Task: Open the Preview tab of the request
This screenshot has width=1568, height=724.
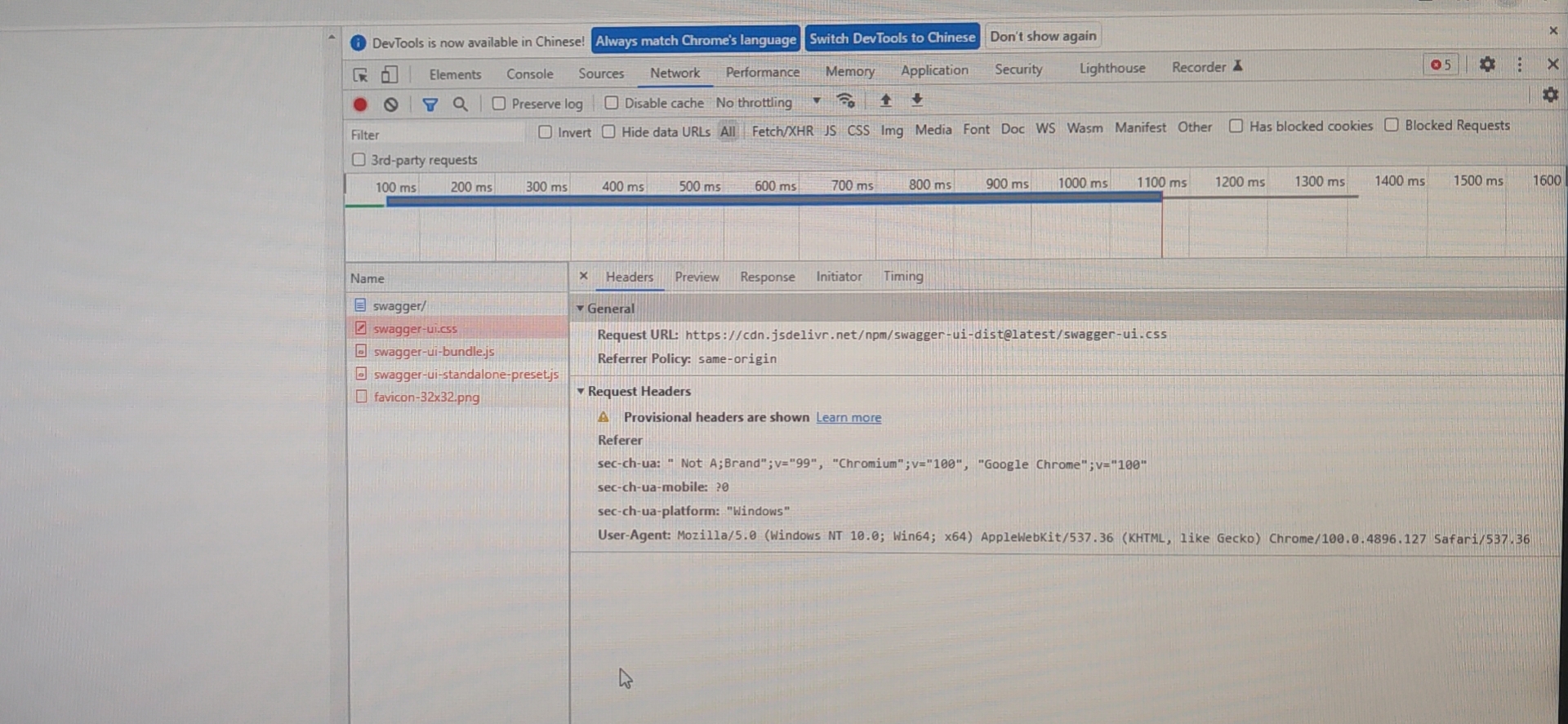Action: coord(697,277)
